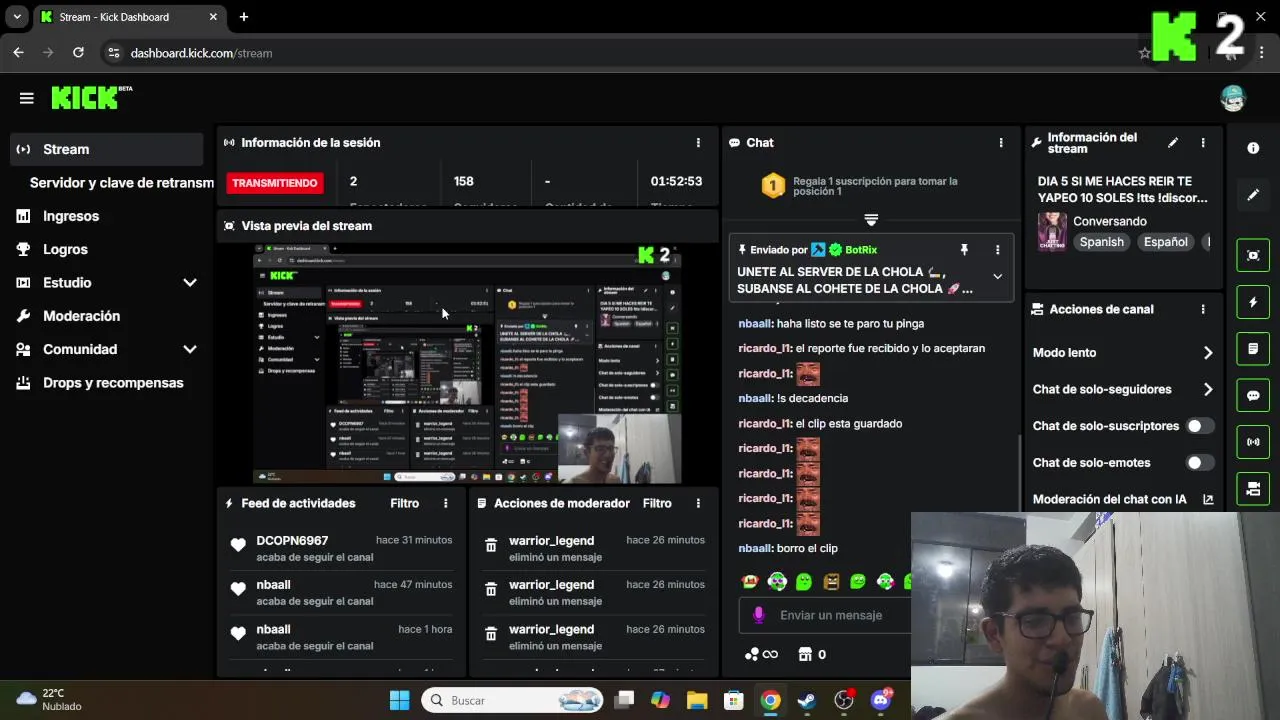
Task: Open the three-dot menu of the Chat panel
Action: click(1001, 143)
